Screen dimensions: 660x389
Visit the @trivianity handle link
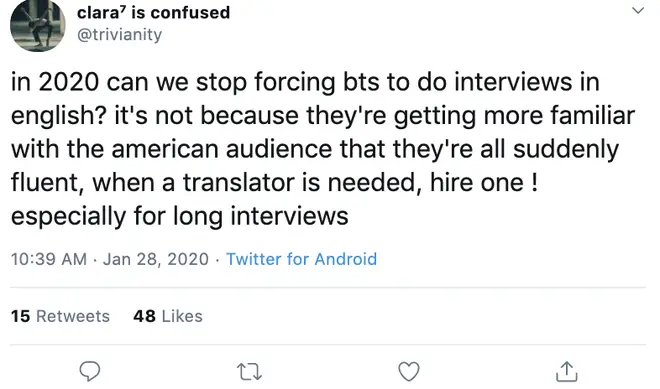(120, 35)
